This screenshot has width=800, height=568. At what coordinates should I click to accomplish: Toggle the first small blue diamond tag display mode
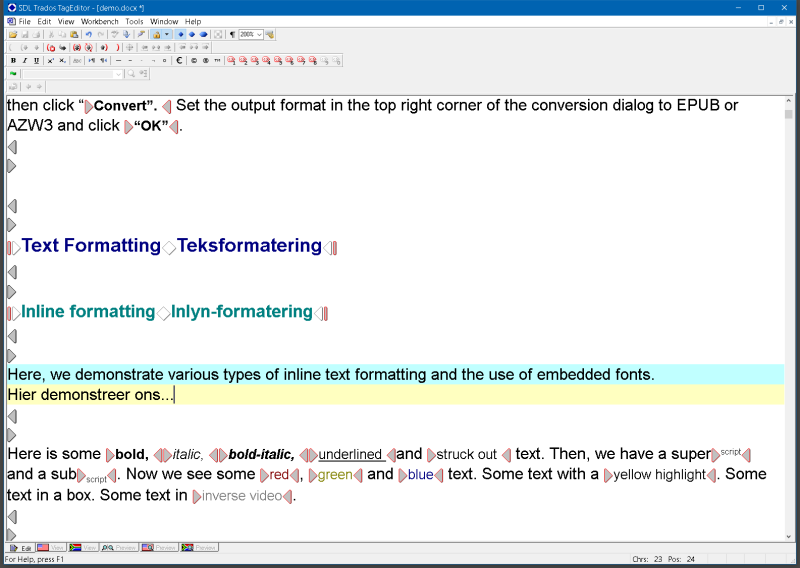point(181,35)
